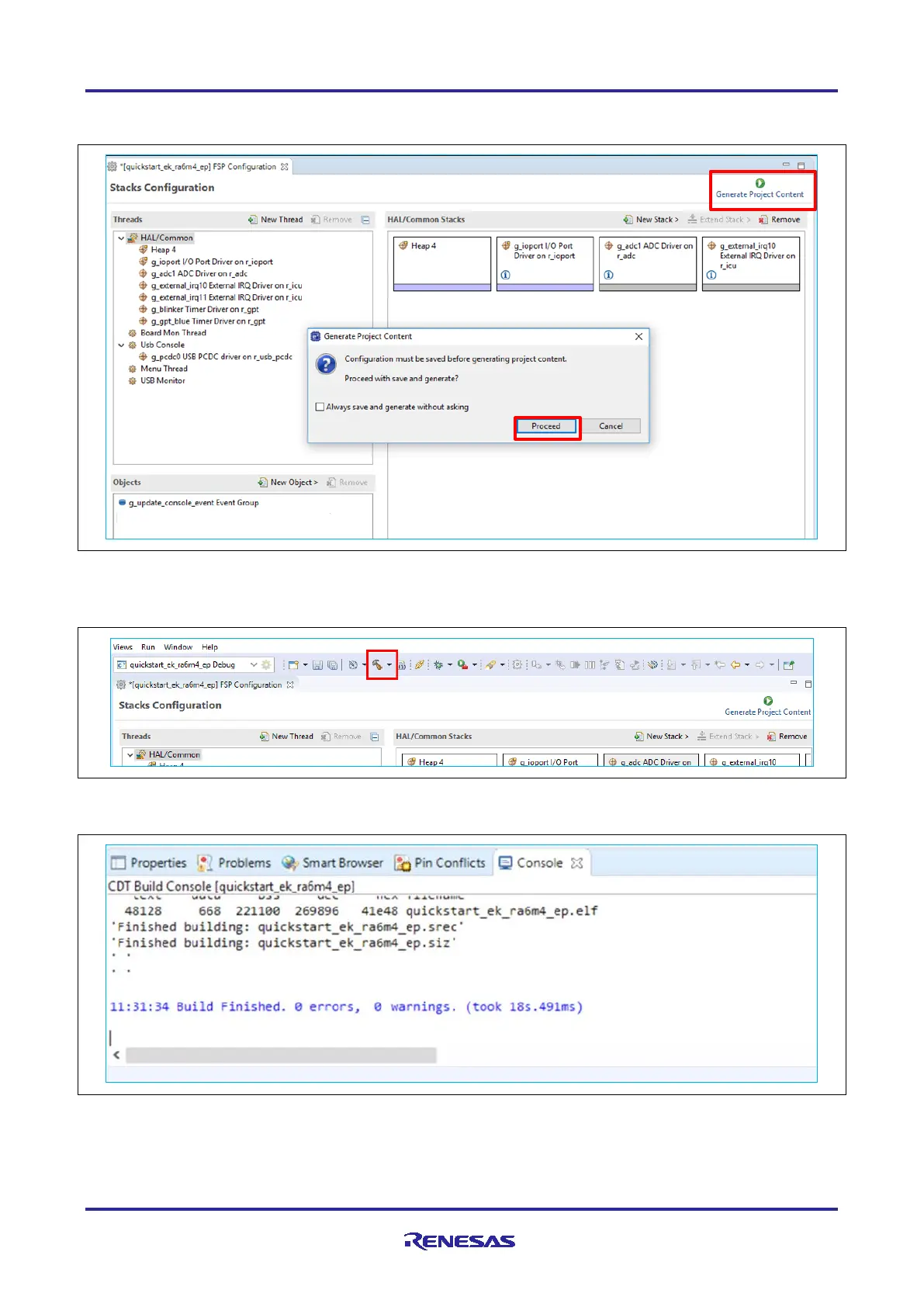Click Generate Project Content link in the dialog figure
The width and height of the screenshot is (924, 1307).
tap(760, 195)
